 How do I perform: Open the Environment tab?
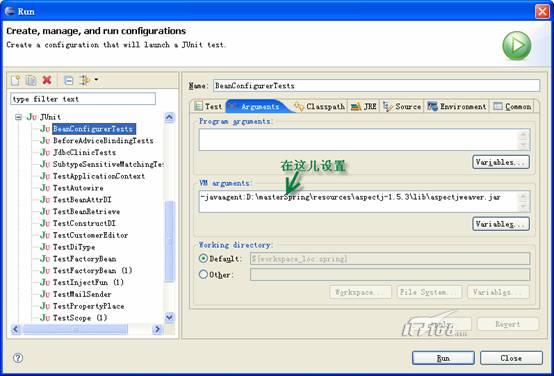coord(457,106)
